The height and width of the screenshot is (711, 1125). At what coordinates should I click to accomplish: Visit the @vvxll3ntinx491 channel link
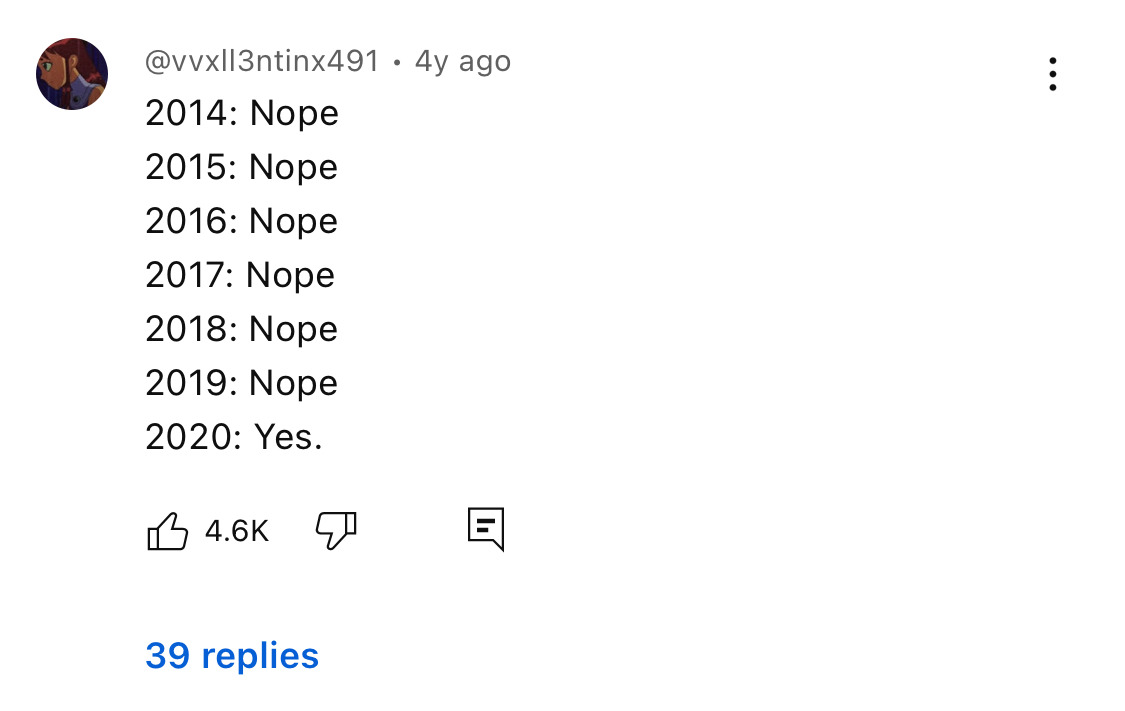[x=262, y=62]
